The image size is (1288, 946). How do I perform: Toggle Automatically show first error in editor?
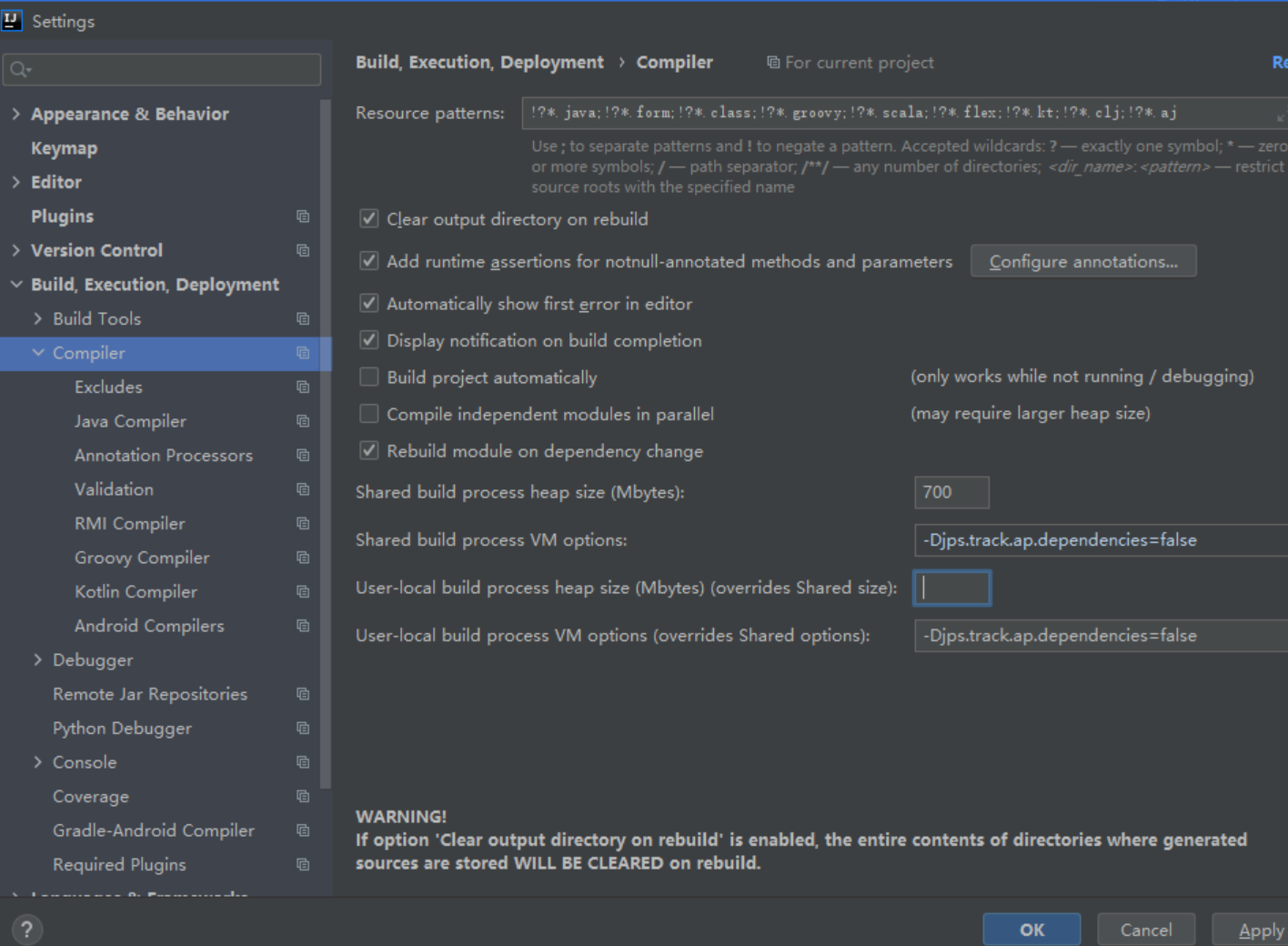(368, 303)
